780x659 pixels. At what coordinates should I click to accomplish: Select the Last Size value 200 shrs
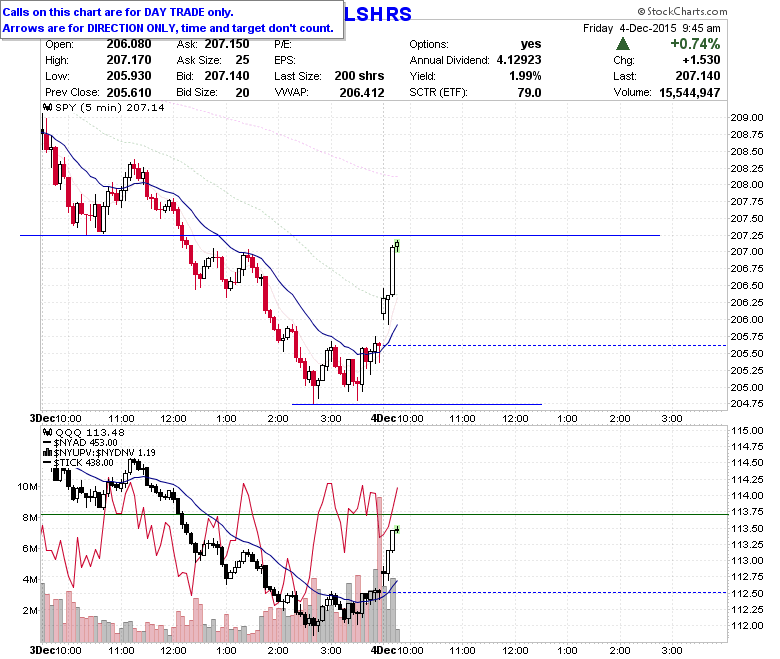pos(359,76)
